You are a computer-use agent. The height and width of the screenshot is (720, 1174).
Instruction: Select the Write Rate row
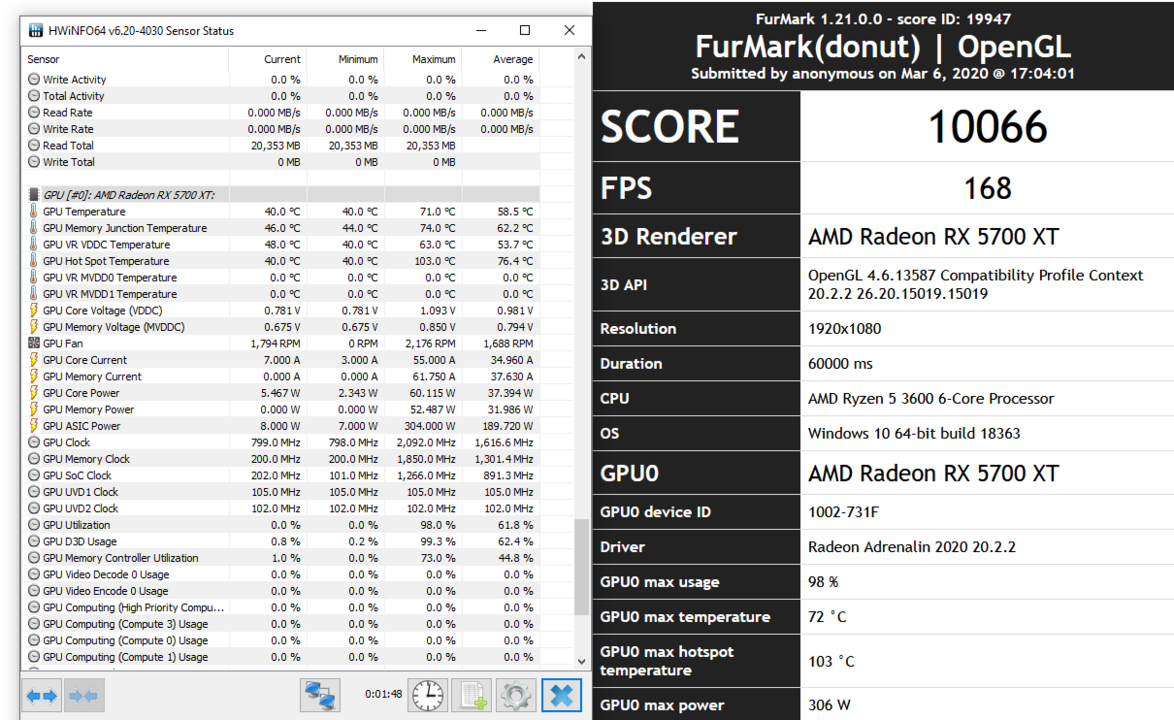point(281,129)
